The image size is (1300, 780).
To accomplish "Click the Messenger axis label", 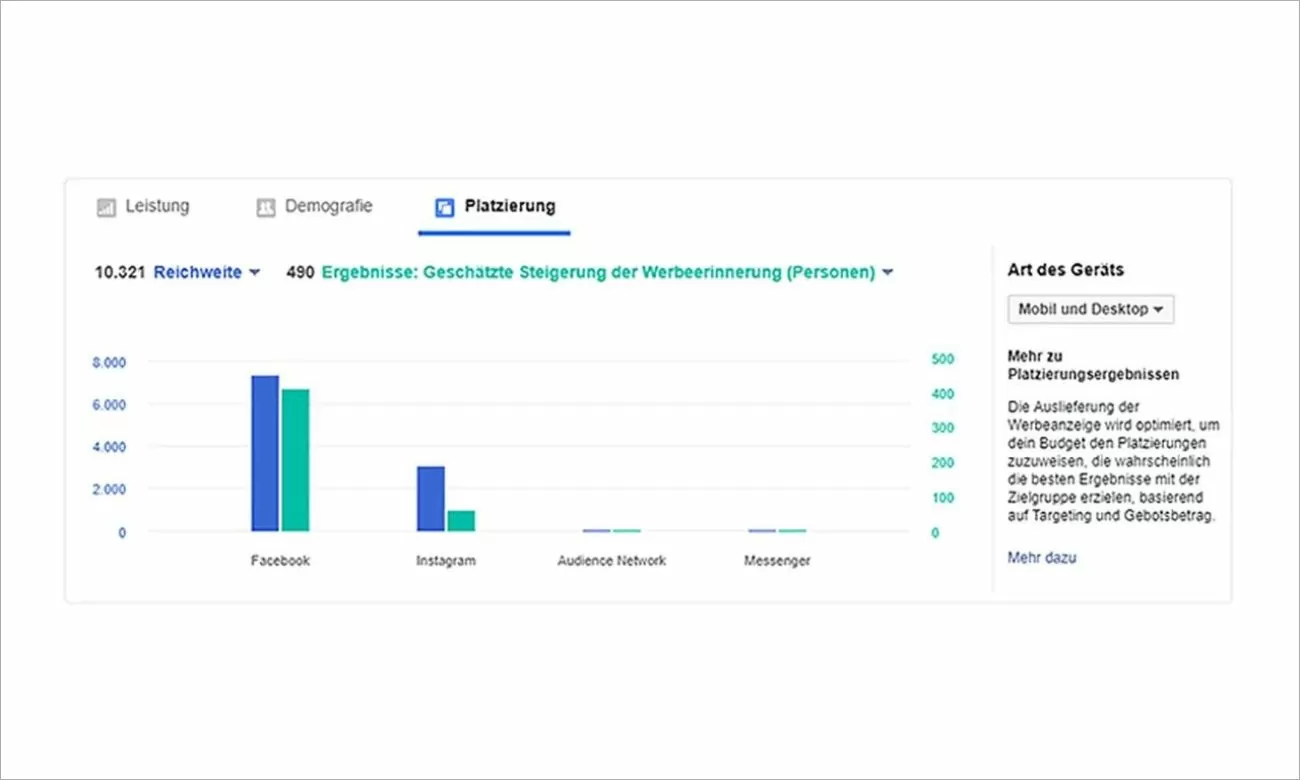I will tap(777, 560).
